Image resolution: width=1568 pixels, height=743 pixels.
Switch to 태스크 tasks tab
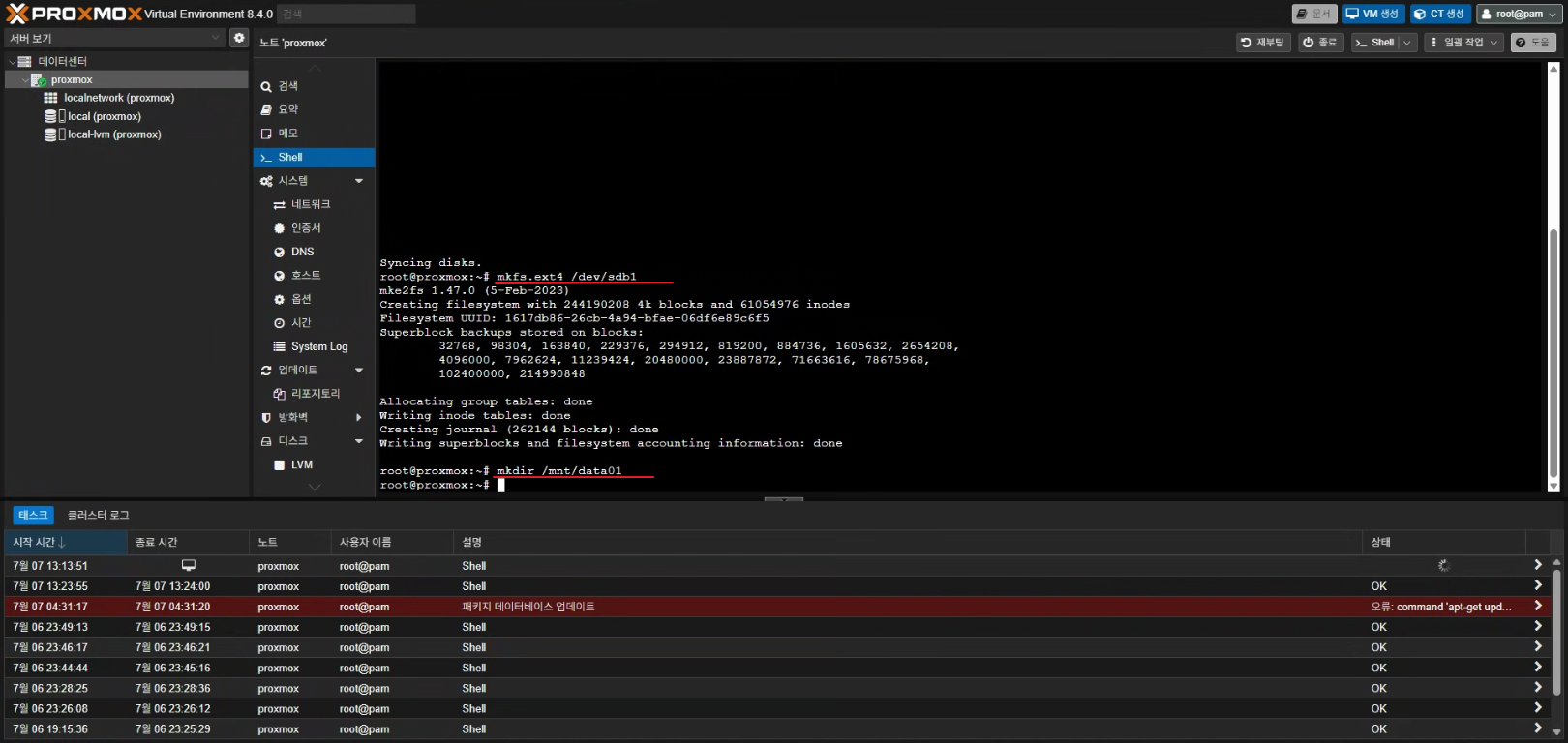tap(33, 515)
